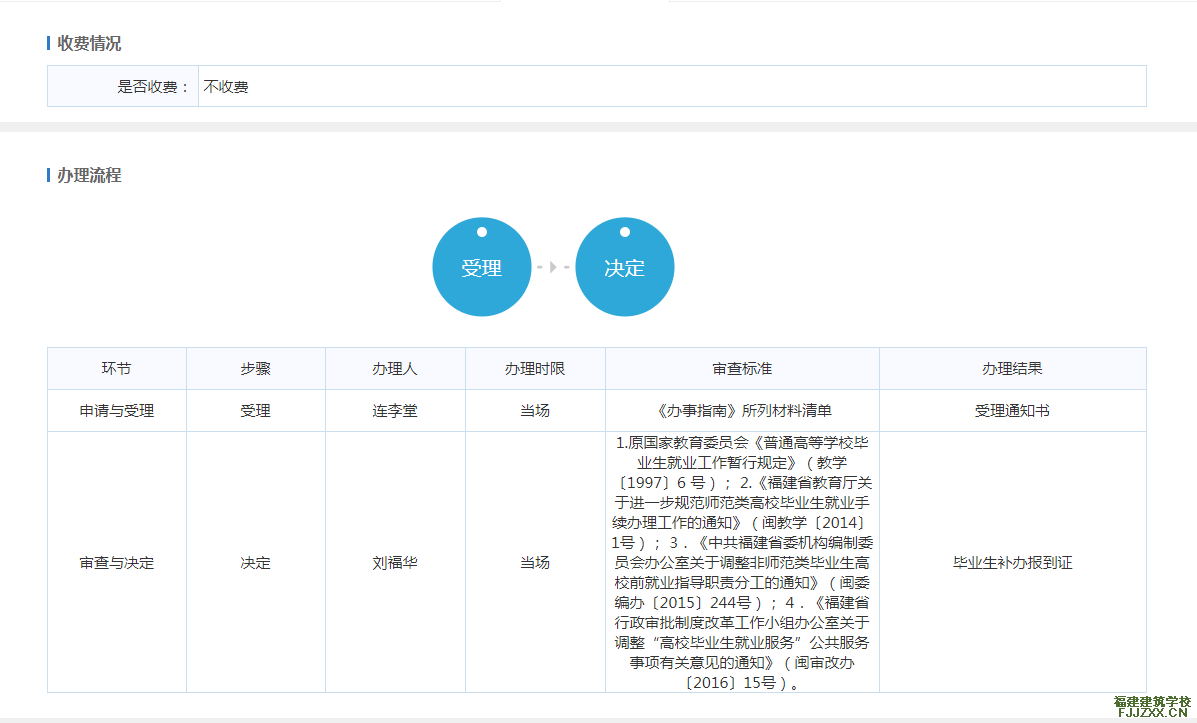The image size is (1197, 723).
Task: Select the 收费情况 section heading
Action: (x=89, y=44)
